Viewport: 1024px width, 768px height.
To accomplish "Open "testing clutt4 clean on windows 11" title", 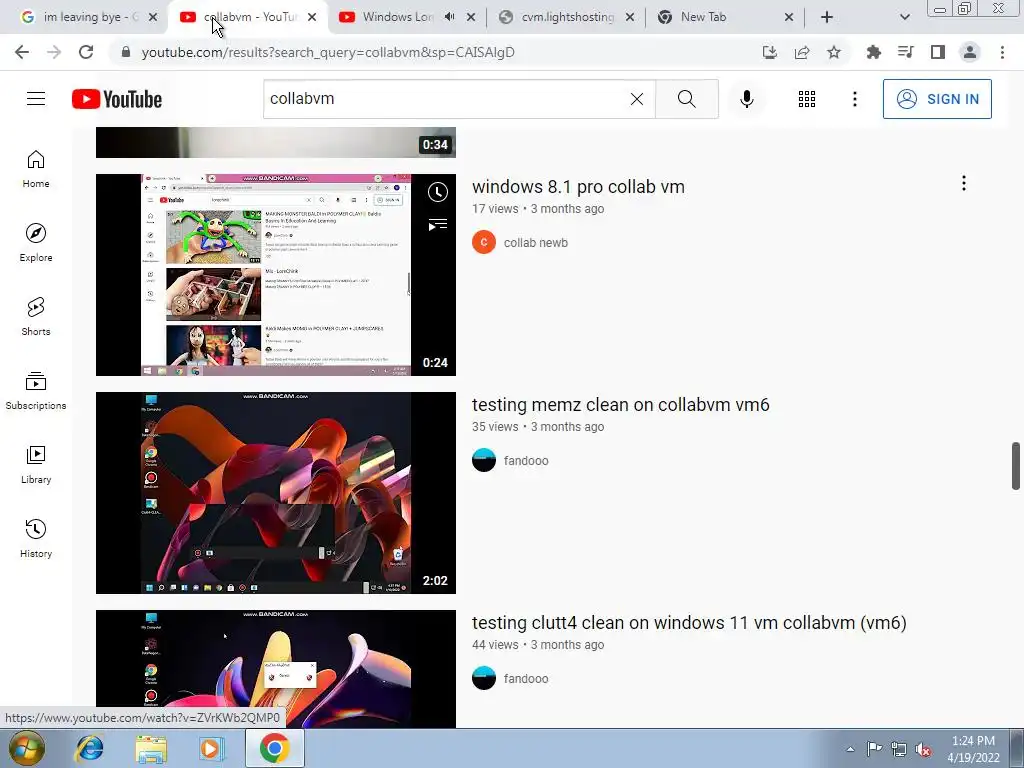I will 689,623.
